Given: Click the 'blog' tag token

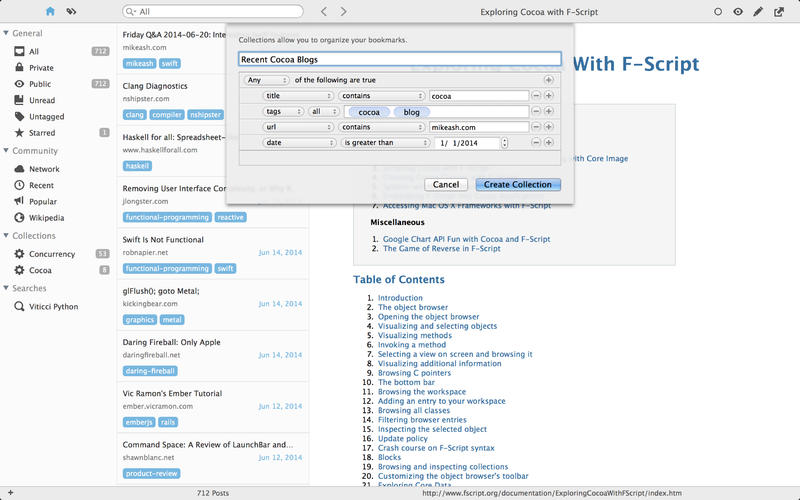Looking at the screenshot, I should click(412, 112).
